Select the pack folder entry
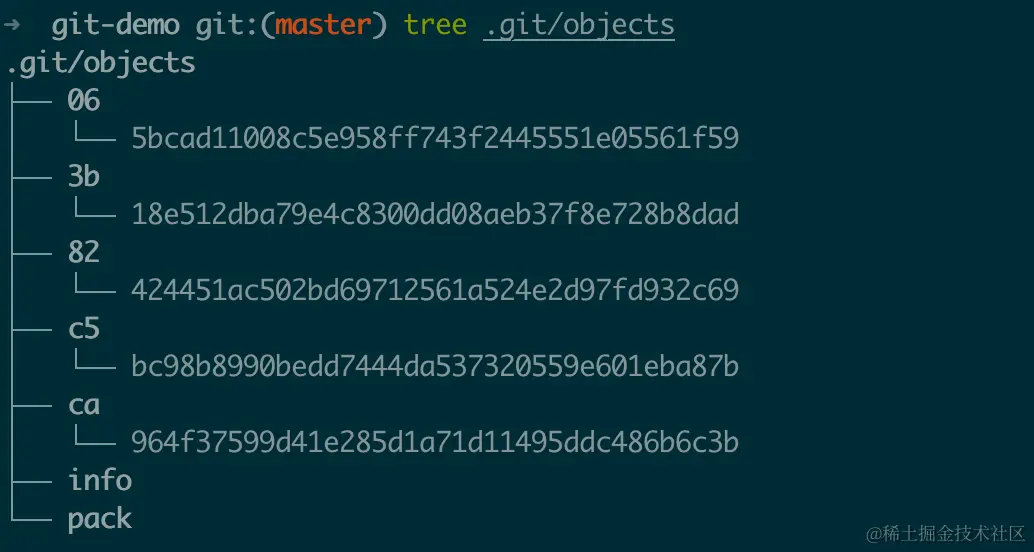This screenshot has width=1034, height=552. click(100, 519)
